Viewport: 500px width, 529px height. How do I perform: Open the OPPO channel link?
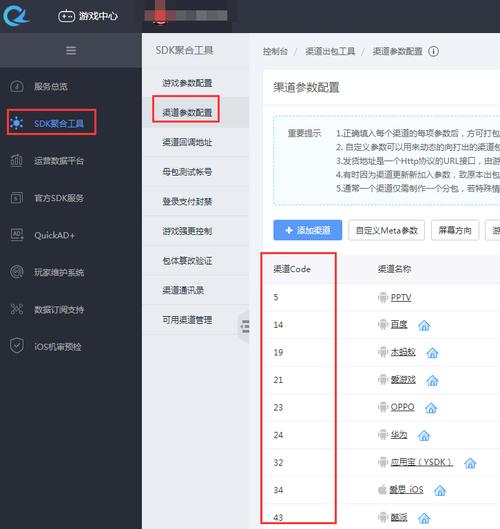402,407
